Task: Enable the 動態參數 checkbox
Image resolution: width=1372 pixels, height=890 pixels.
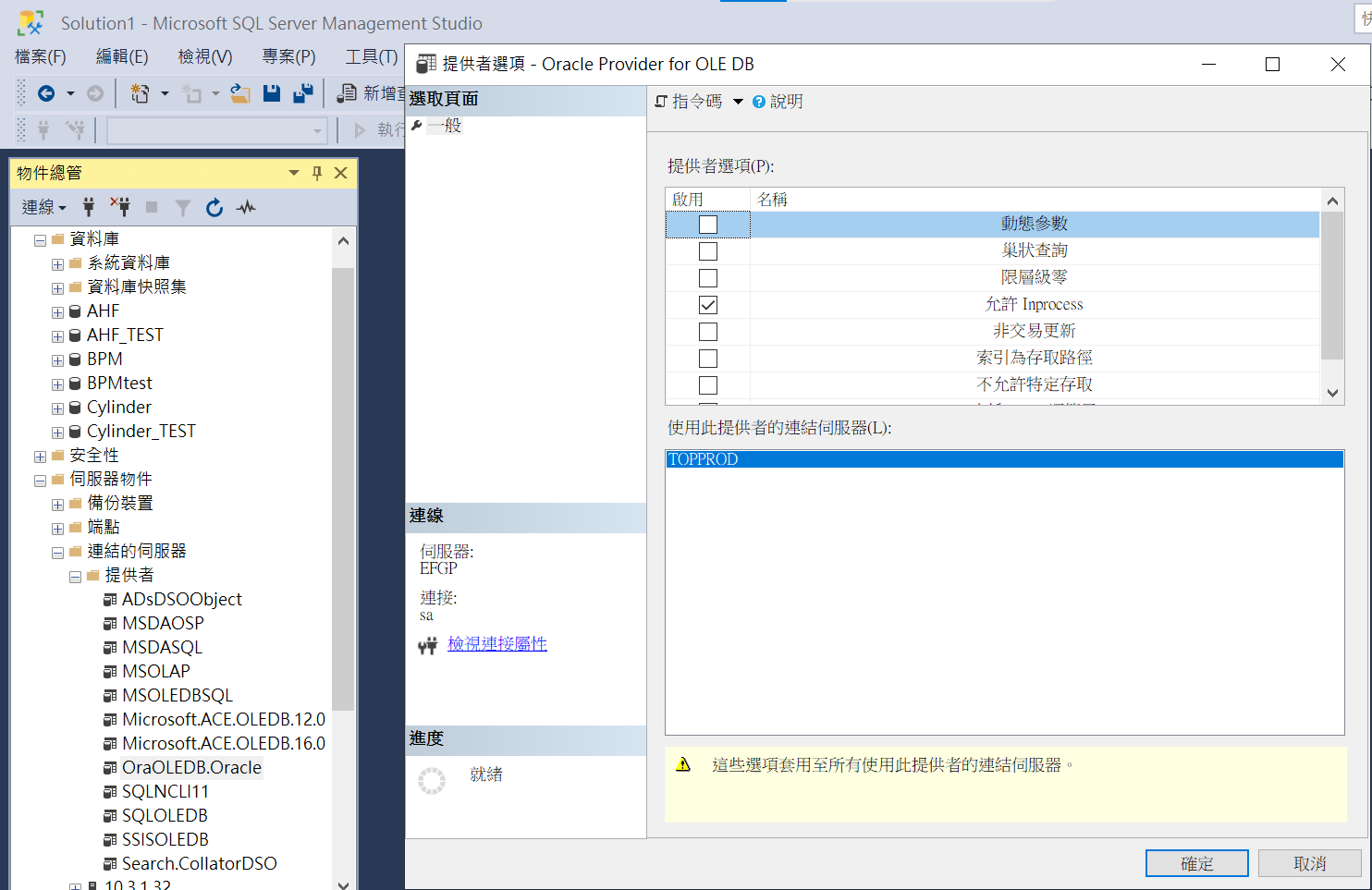Action: coord(708,225)
